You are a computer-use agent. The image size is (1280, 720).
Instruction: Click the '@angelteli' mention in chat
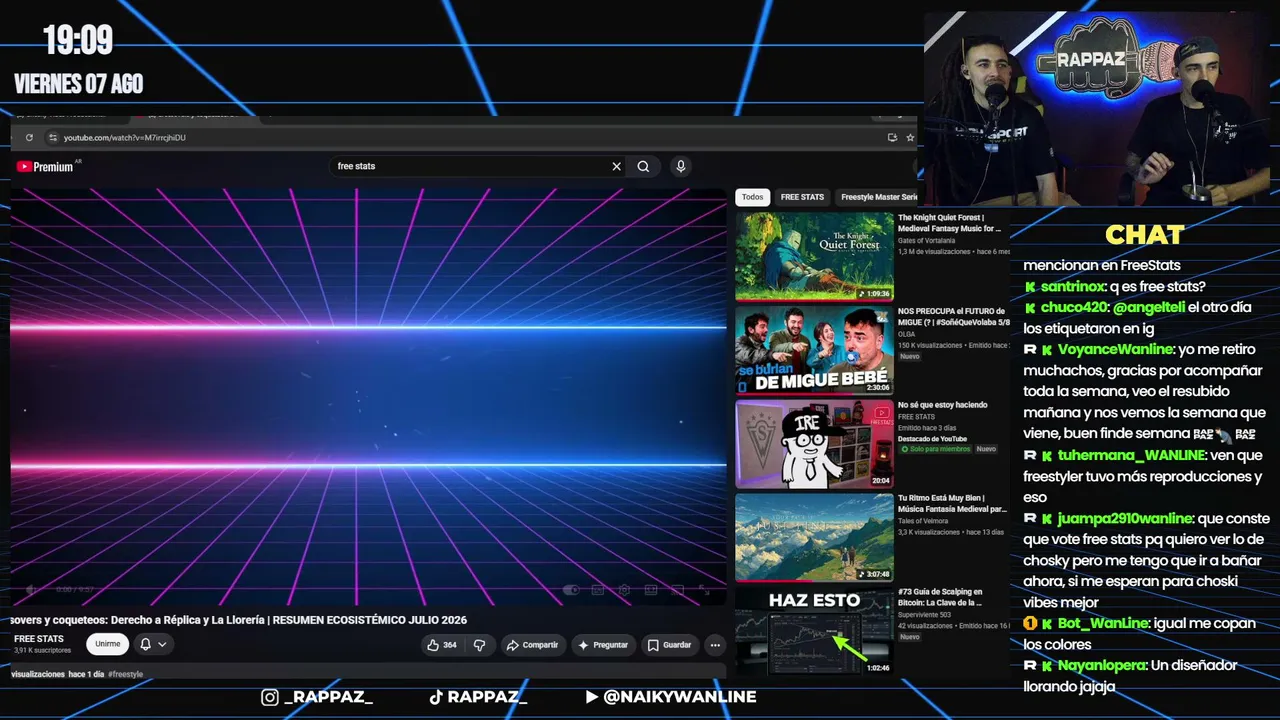tap(1148, 308)
